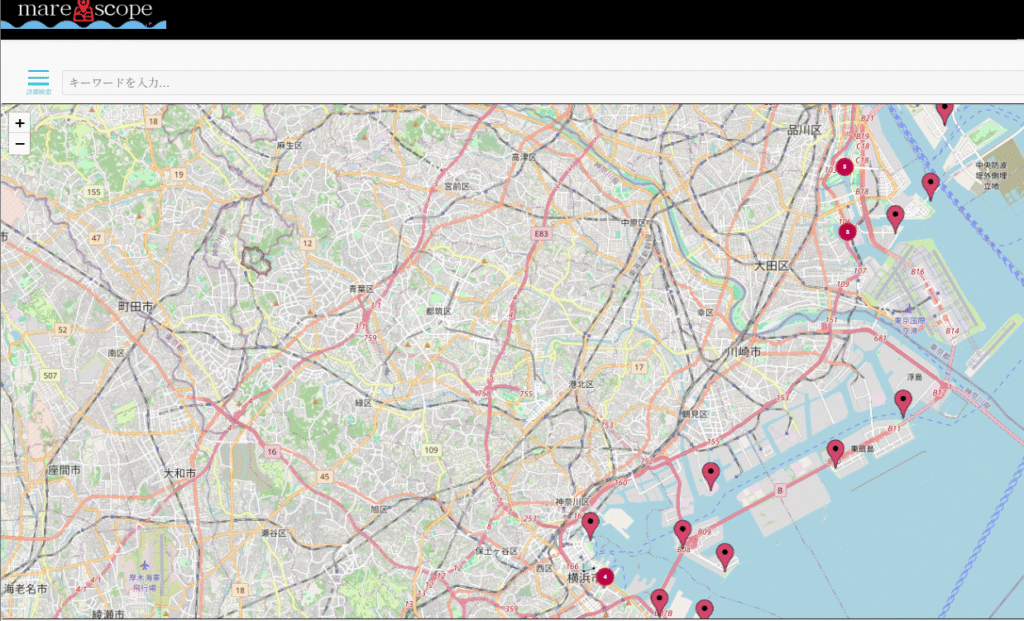Click the 港北区 map label
Screen dimensions: 1024x621
click(581, 384)
